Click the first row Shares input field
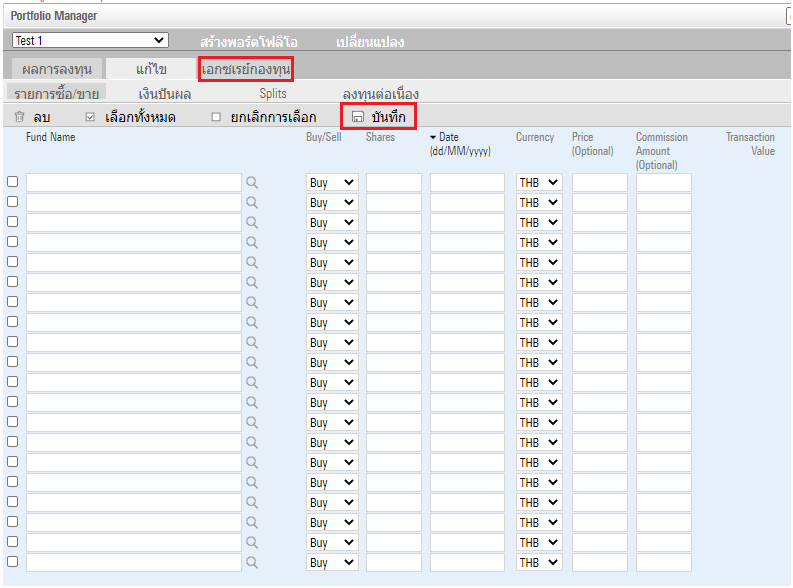Viewport: 793px width, 588px height. [393, 183]
